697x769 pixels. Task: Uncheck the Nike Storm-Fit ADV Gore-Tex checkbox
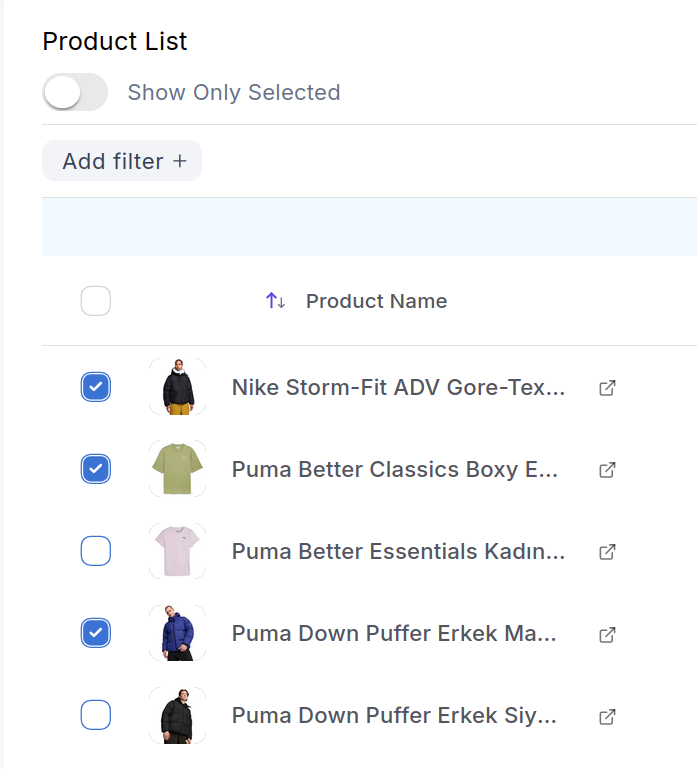[x=96, y=387]
